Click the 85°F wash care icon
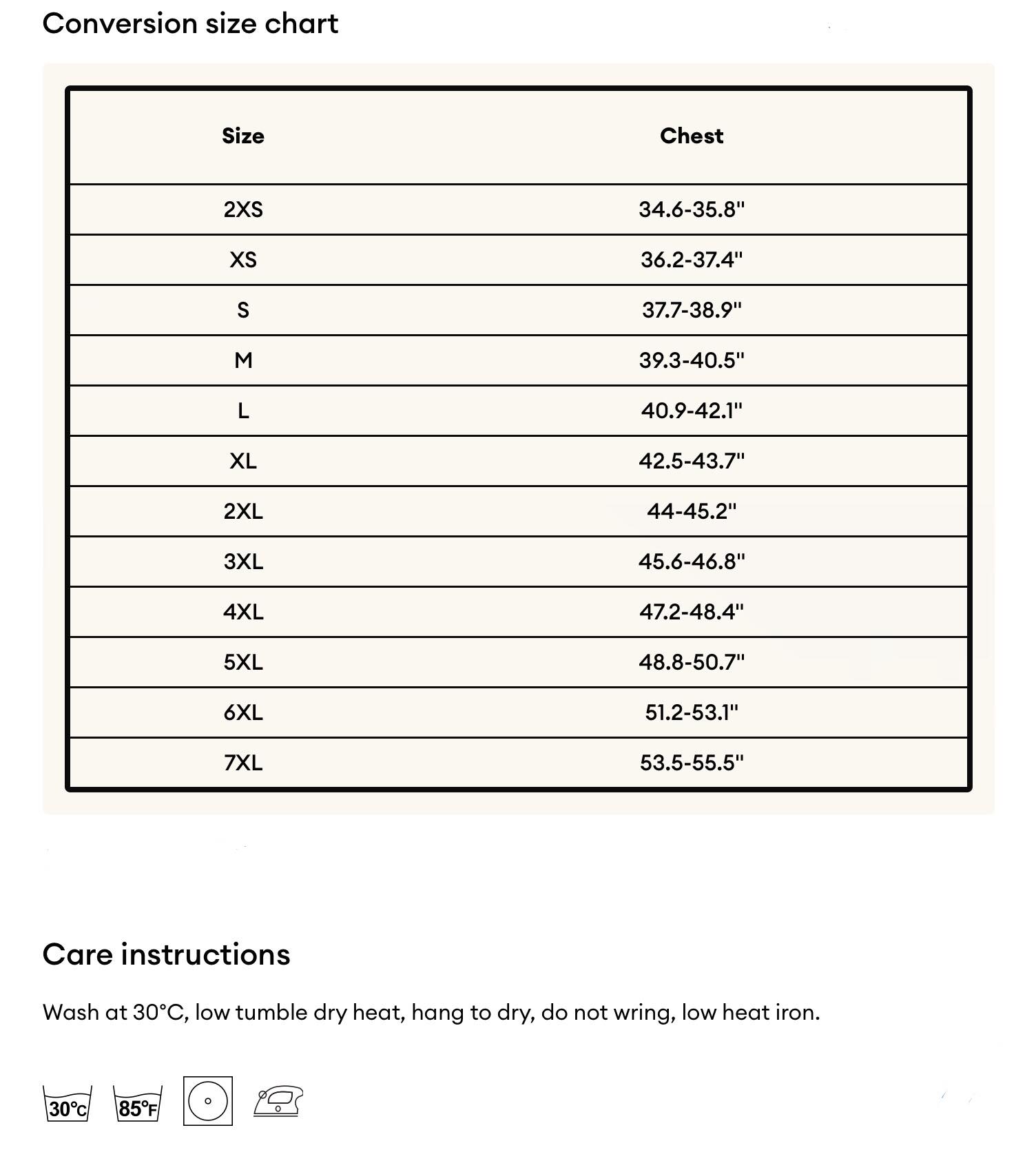The height and width of the screenshot is (1161, 1036). (138, 1103)
